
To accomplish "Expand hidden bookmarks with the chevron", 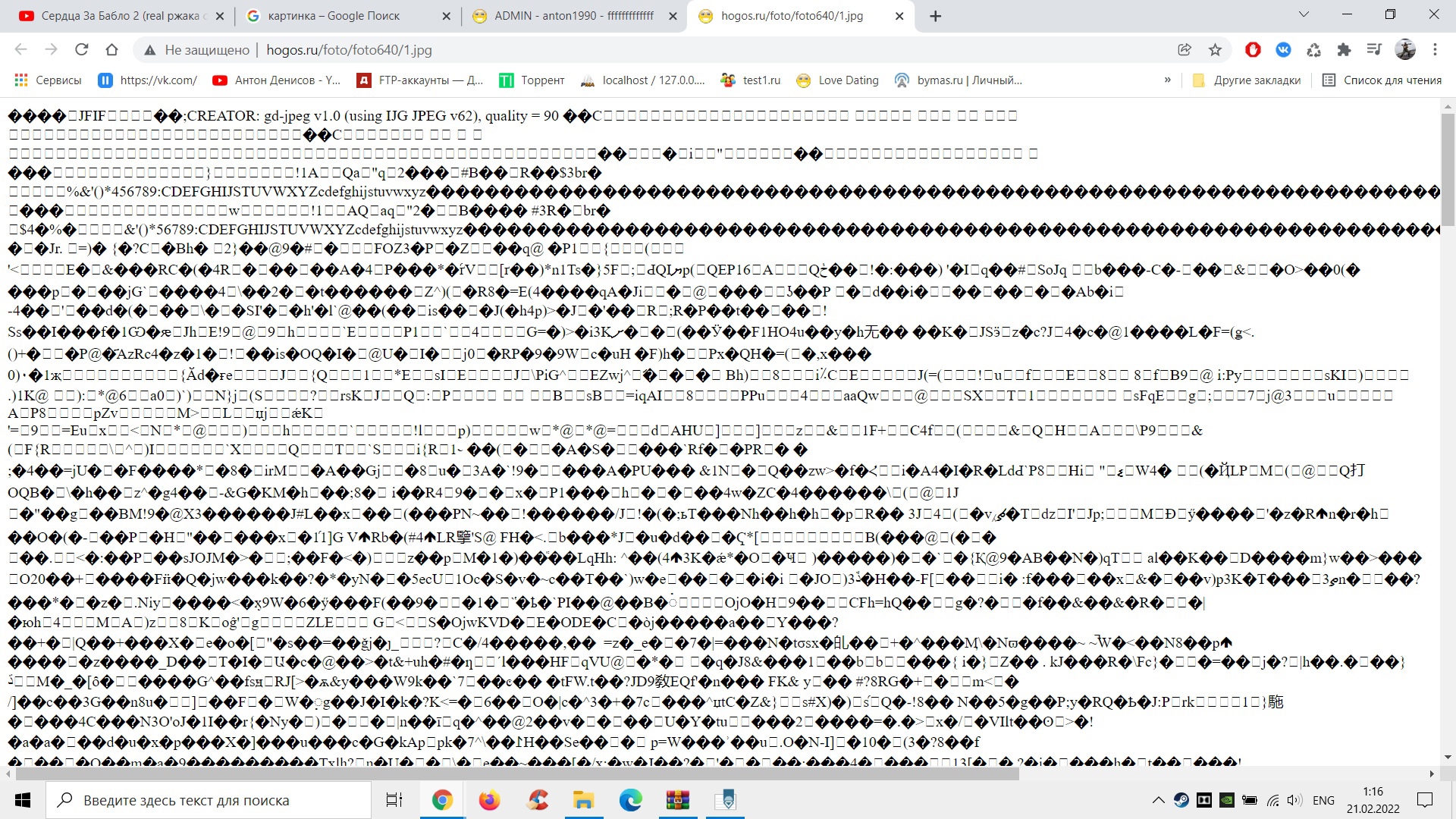I will pos(1167,80).
